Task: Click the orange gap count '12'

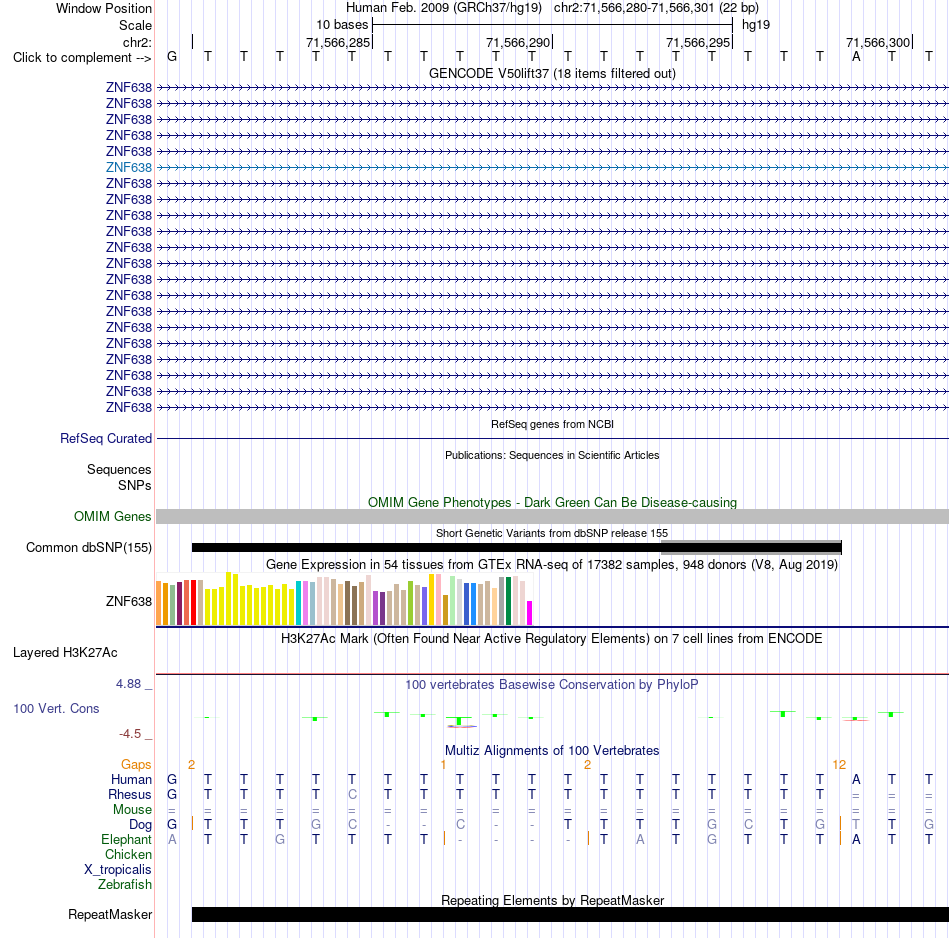Action: pos(839,765)
